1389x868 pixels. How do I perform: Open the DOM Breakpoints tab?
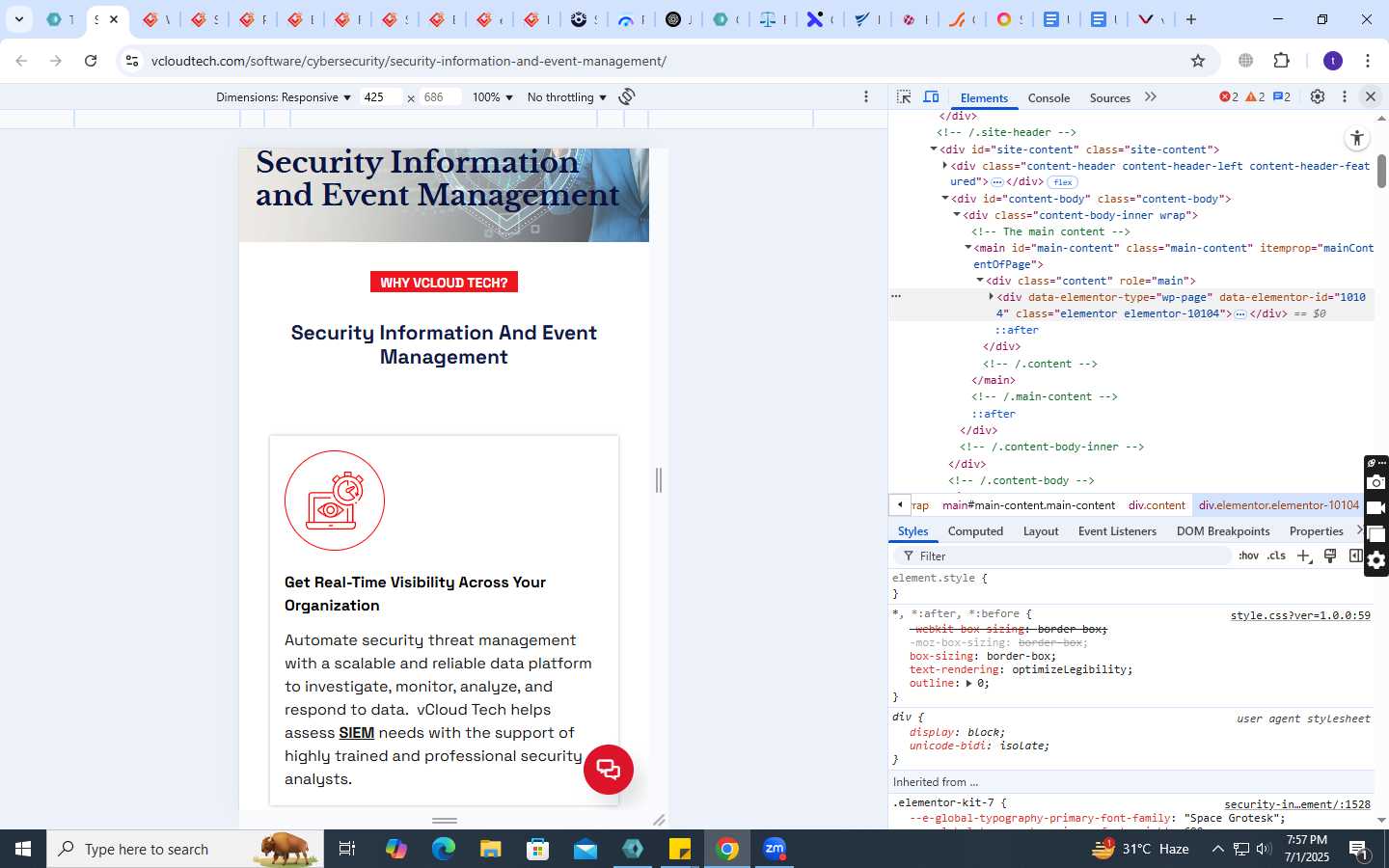coord(1223,531)
